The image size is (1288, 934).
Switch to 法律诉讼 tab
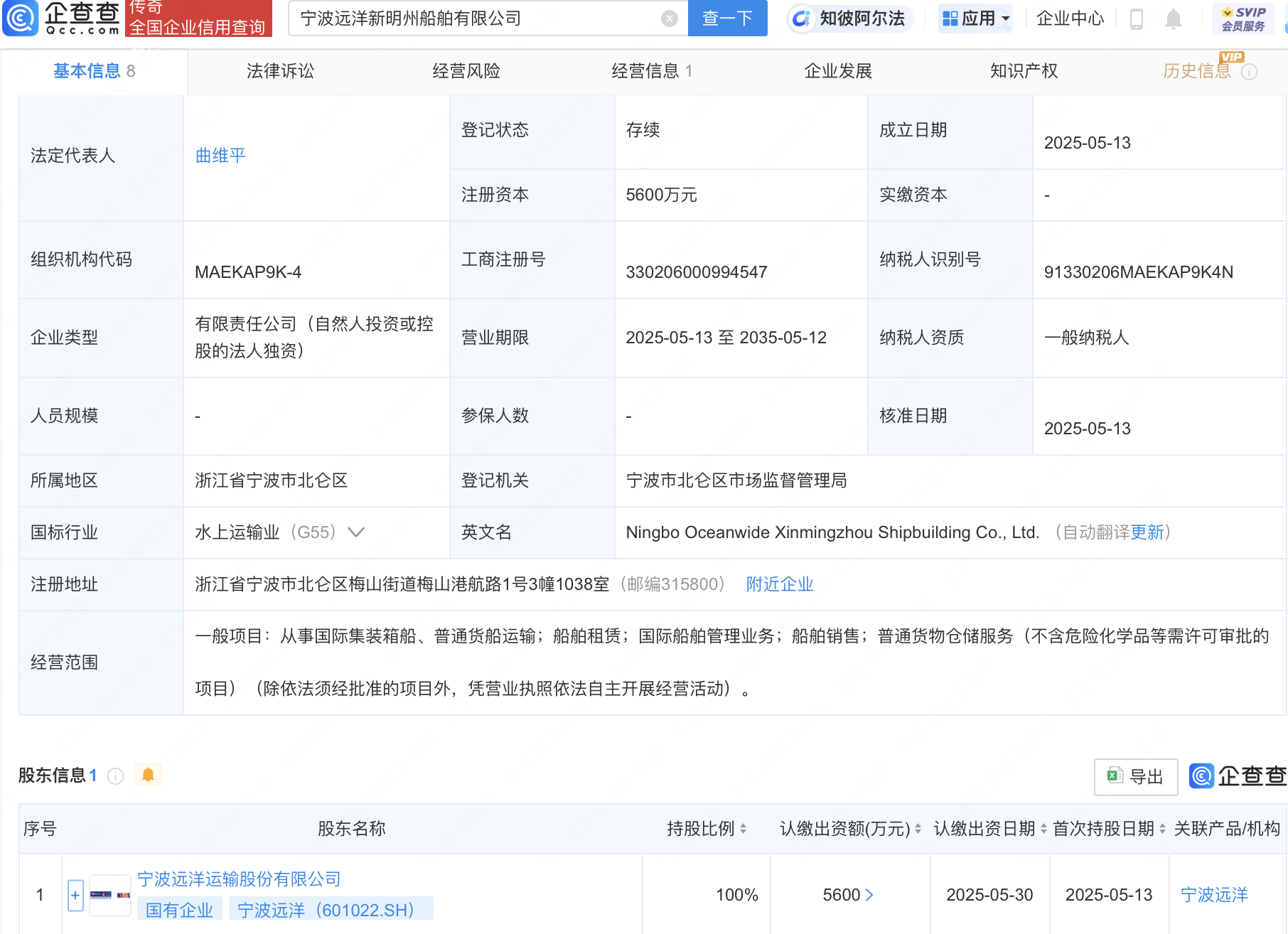[280, 71]
